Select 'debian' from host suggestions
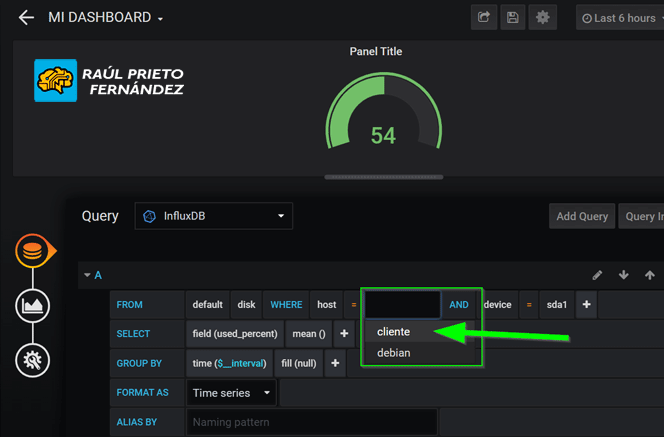Image resolution: width=664 pixels, height=437 pixels. [394, 353]
